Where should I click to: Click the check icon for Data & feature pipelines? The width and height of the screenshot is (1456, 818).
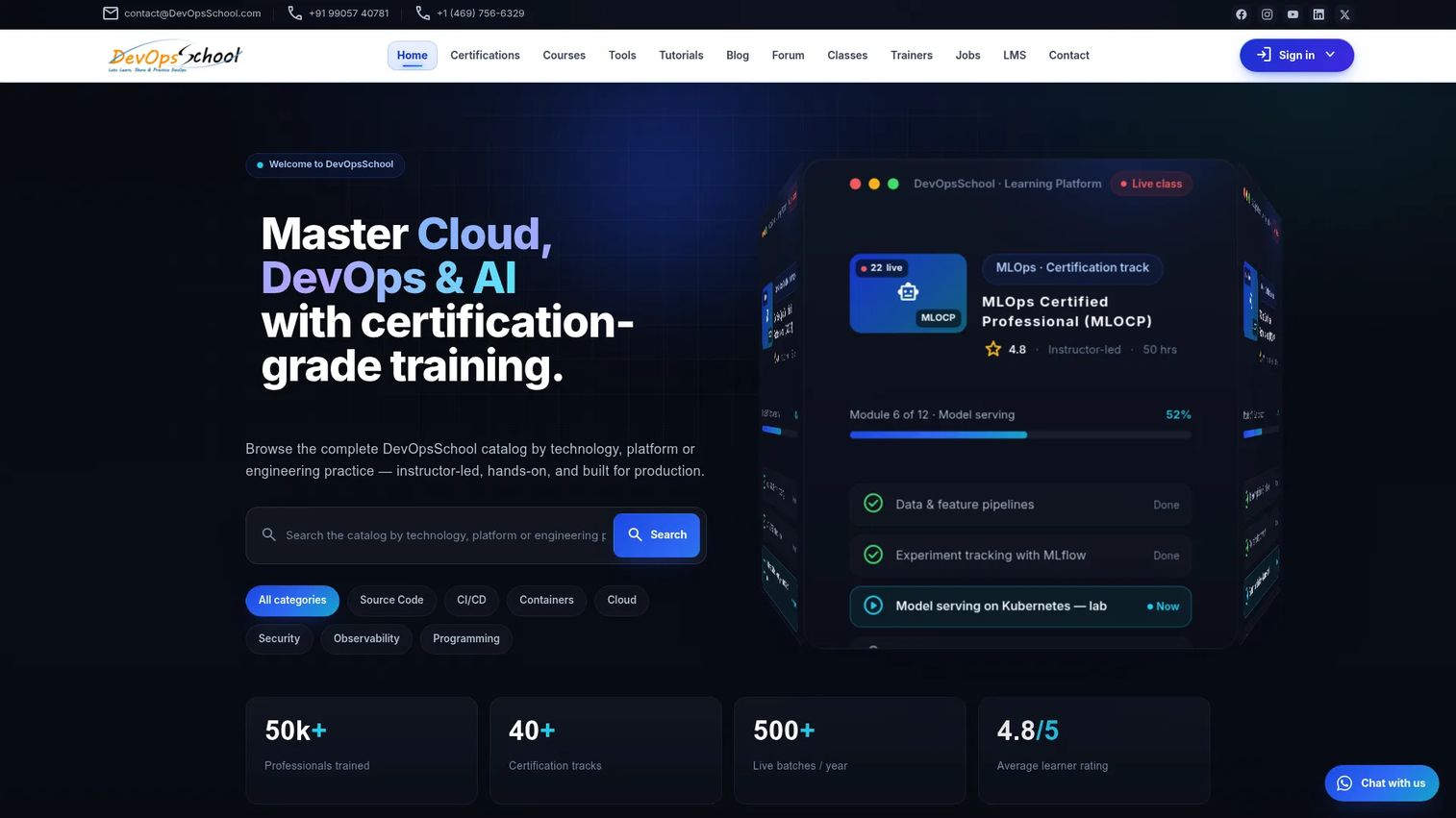pos(873,504)
